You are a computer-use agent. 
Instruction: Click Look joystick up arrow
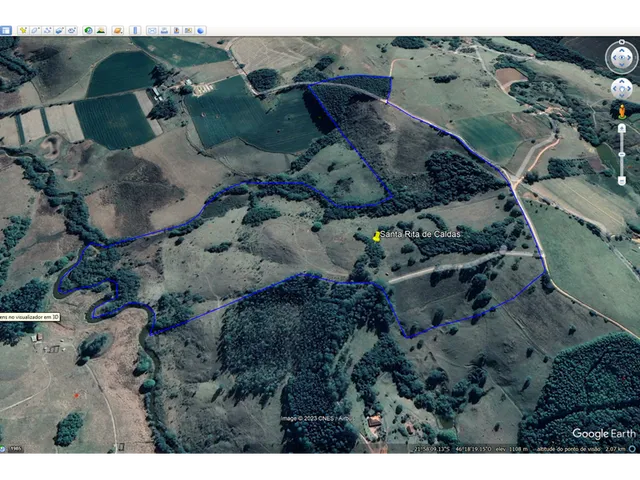point(621,50)
